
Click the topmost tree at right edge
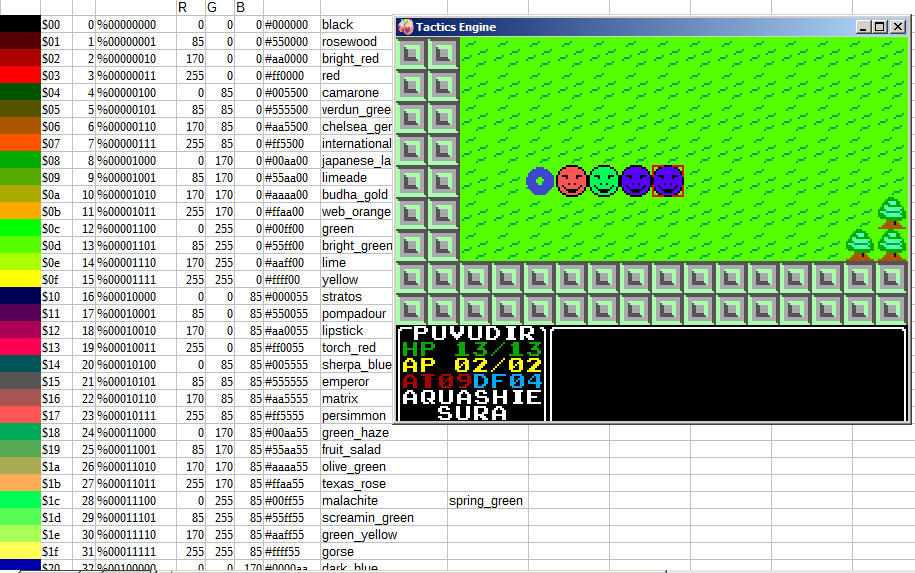click(892, 213)
